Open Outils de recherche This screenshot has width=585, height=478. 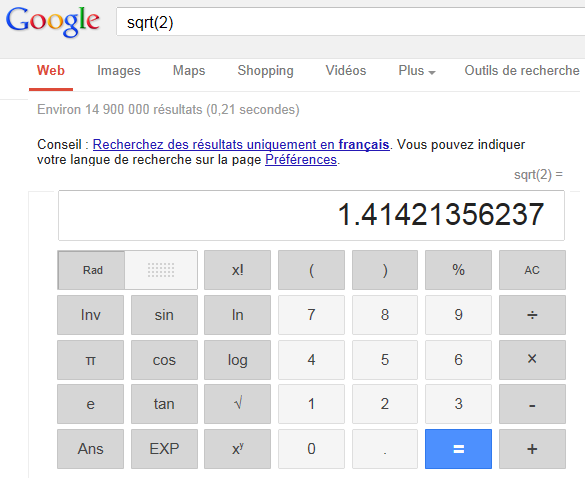pos(522,71)
